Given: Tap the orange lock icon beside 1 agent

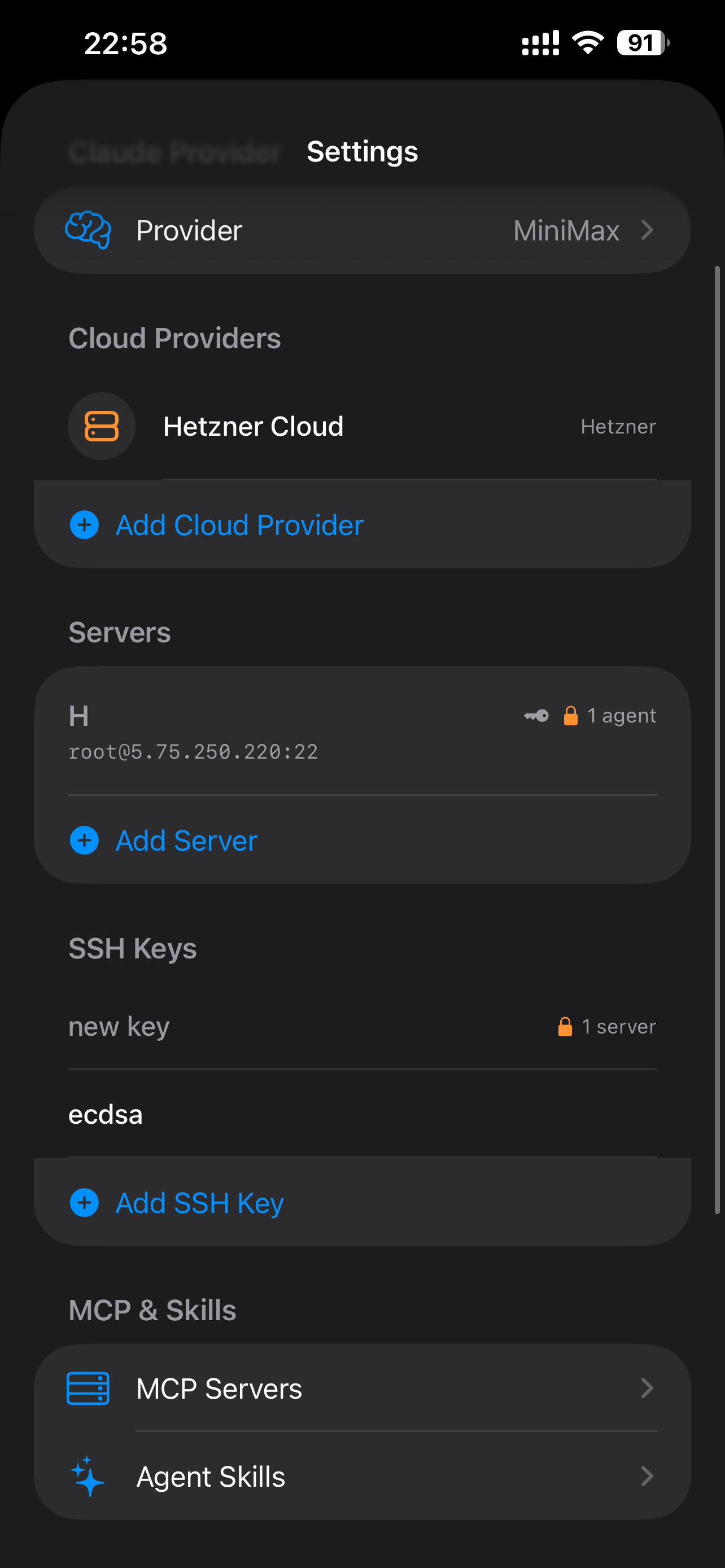Looking at the screenshot, I should click(x=570, y=716).
